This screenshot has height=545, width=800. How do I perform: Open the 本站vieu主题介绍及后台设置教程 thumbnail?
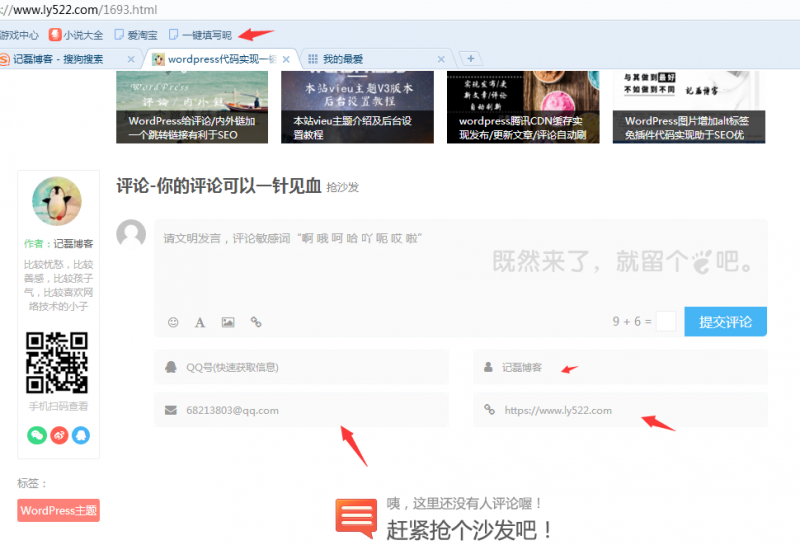click(357, 107)
